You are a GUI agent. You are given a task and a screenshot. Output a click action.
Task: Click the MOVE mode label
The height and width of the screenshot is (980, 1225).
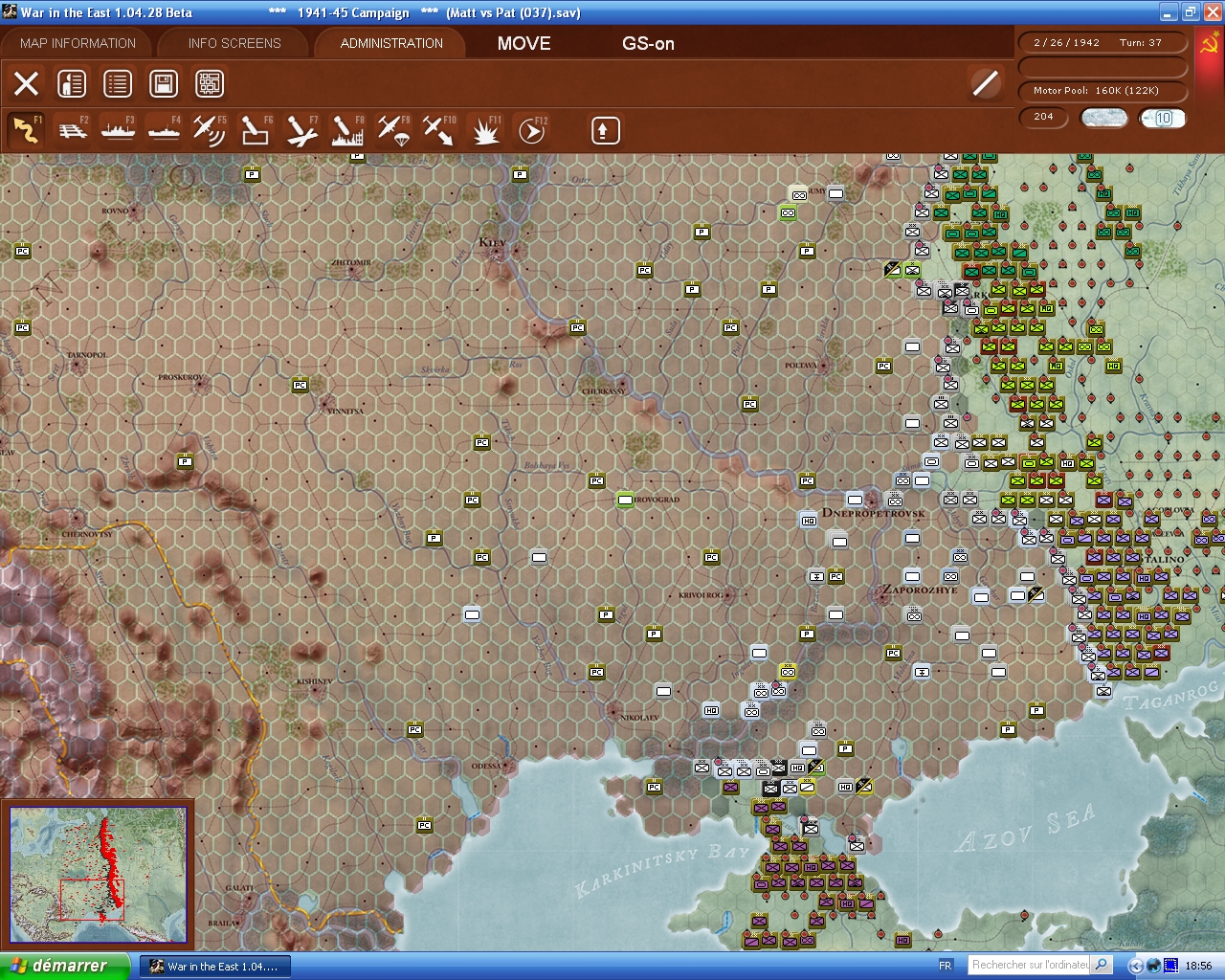(524, 43)
